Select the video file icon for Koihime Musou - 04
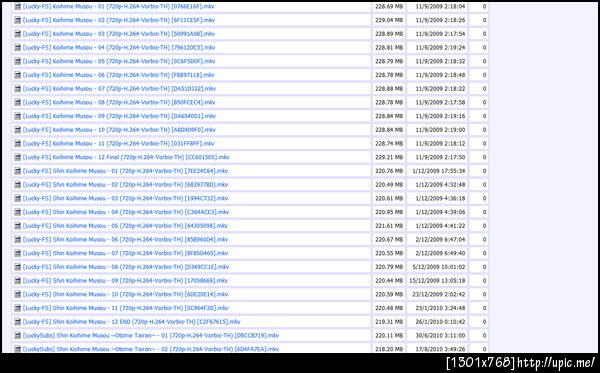The height and width of the screenshot is (373, 600). pyautogui.click(x=18, y=47)
